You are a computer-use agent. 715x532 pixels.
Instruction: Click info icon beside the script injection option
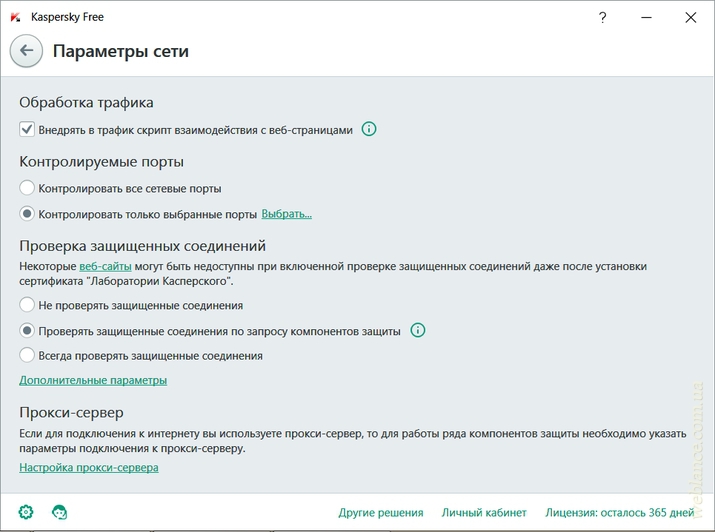pyautogui.click(x=369, y=129)
